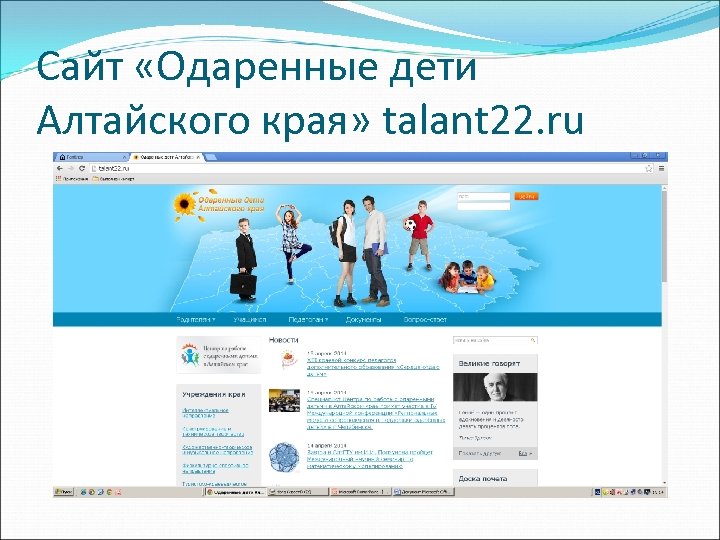Open the first news headline link
Image resolution: width=720 pixels, height=540 pixels.
(373, 367)
